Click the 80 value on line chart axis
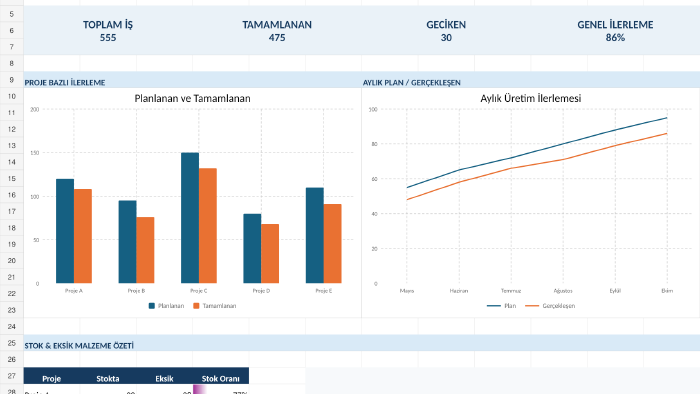 click(x=374, y=144)
